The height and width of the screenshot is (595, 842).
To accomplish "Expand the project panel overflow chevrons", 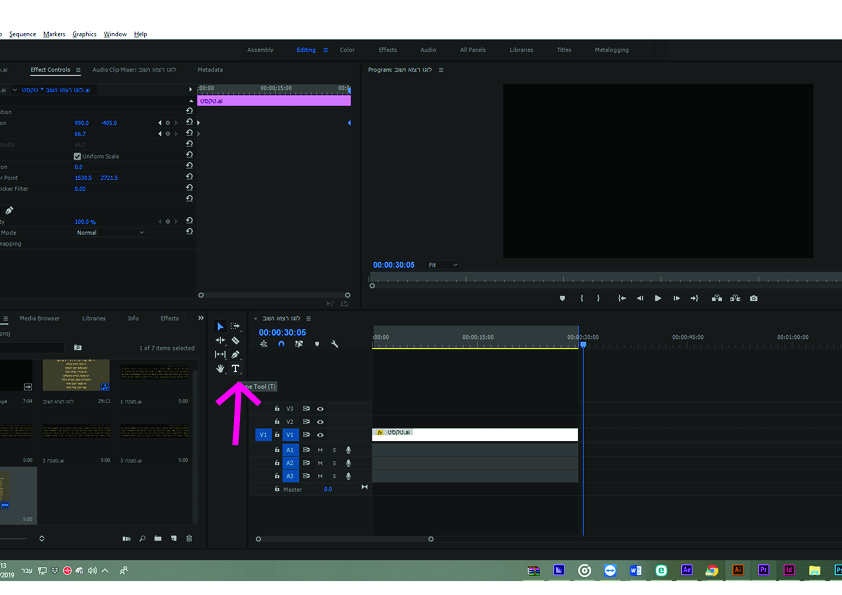I will [x=200, y=318].
